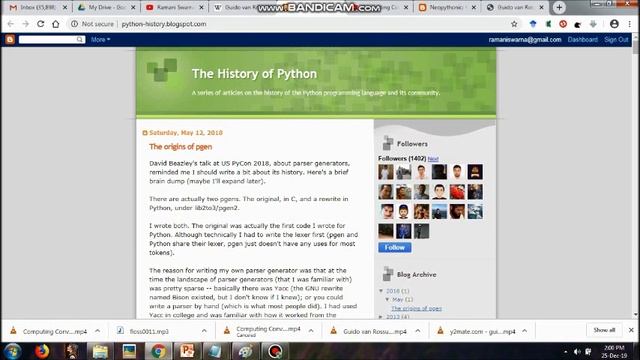Open the file explorer folder on the taskbar
The height and width of the screenshot is (360, 640).
(x=100, y=351)
